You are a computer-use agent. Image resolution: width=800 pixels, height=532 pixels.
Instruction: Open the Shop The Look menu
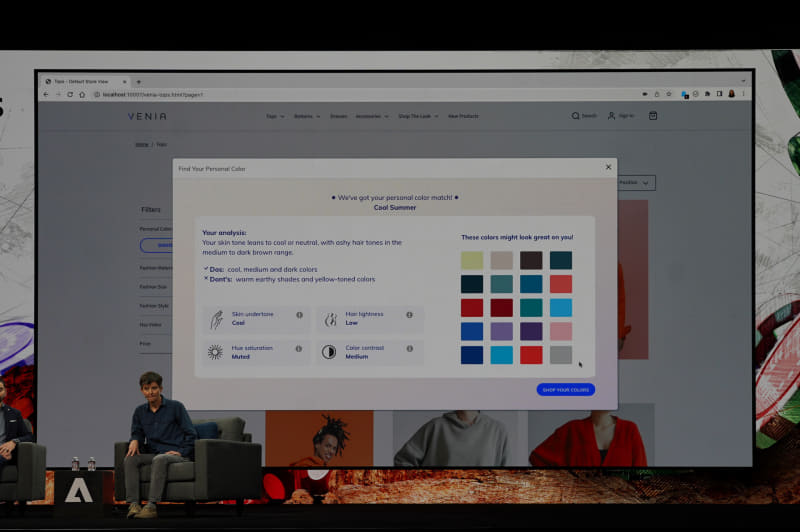coord(418,116)
